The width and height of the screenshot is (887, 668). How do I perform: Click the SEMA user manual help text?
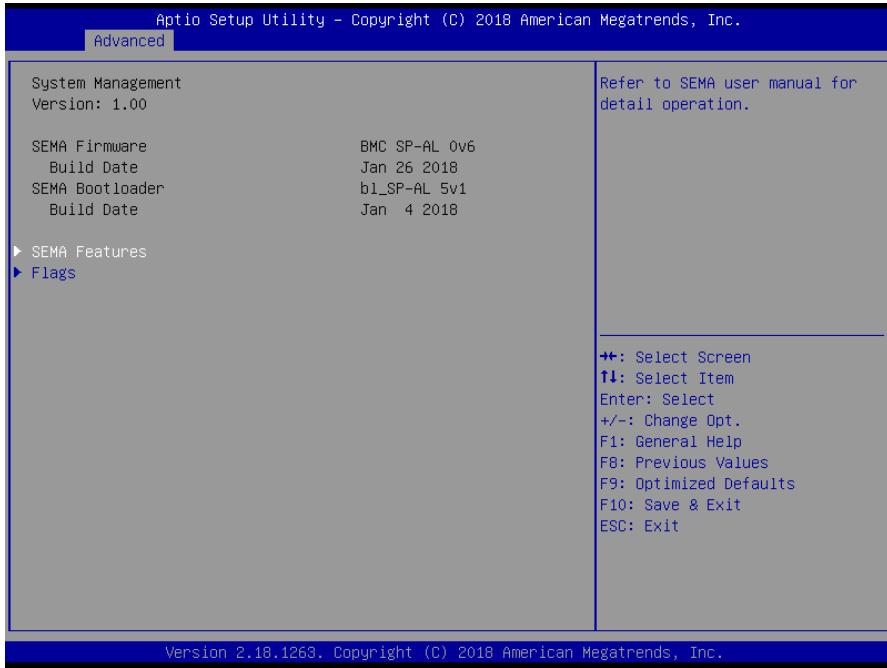728,93
